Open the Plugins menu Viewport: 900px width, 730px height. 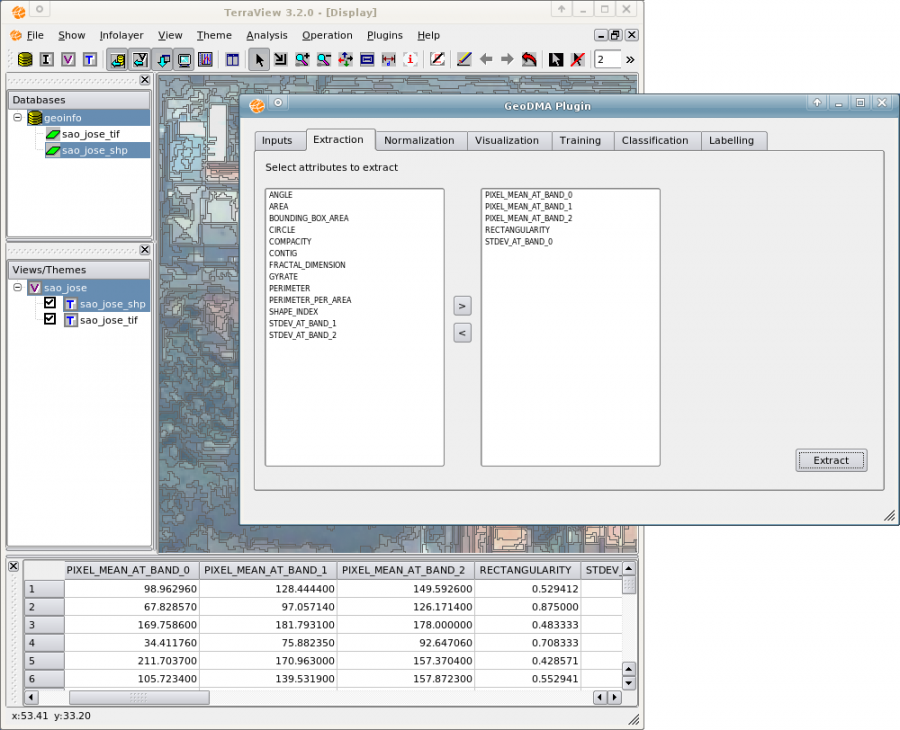click(384, 35)
